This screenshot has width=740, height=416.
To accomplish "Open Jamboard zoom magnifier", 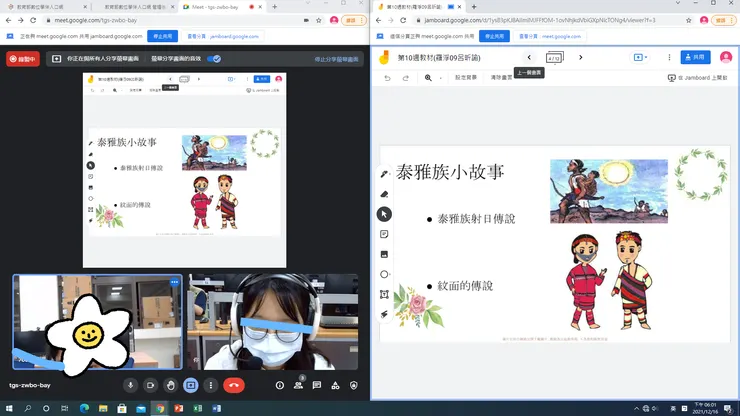I will [428, 78].
